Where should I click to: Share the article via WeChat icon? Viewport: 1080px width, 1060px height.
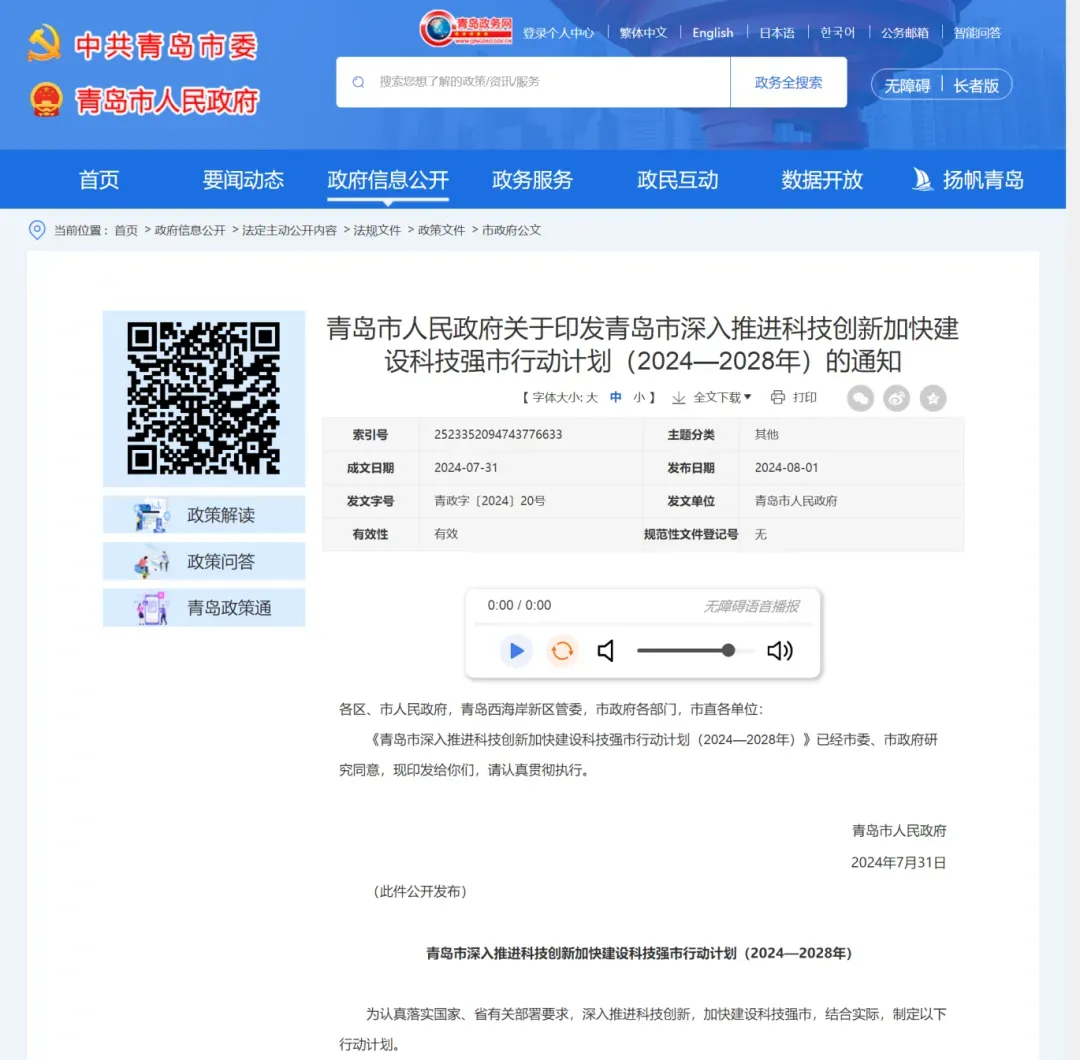pos(860,398)
